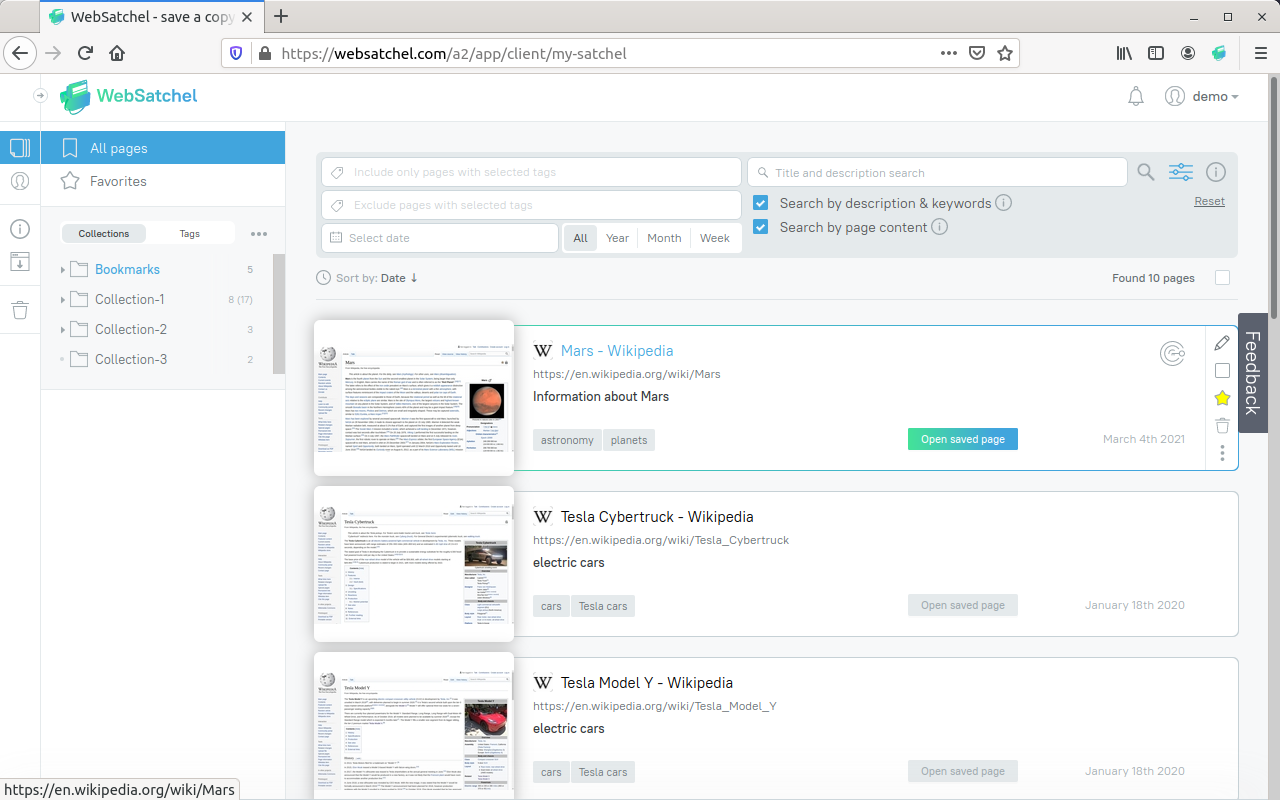Open Tesla Cybertruck - Wikipedia title
Screen dimensions: 1280x800
657,517
